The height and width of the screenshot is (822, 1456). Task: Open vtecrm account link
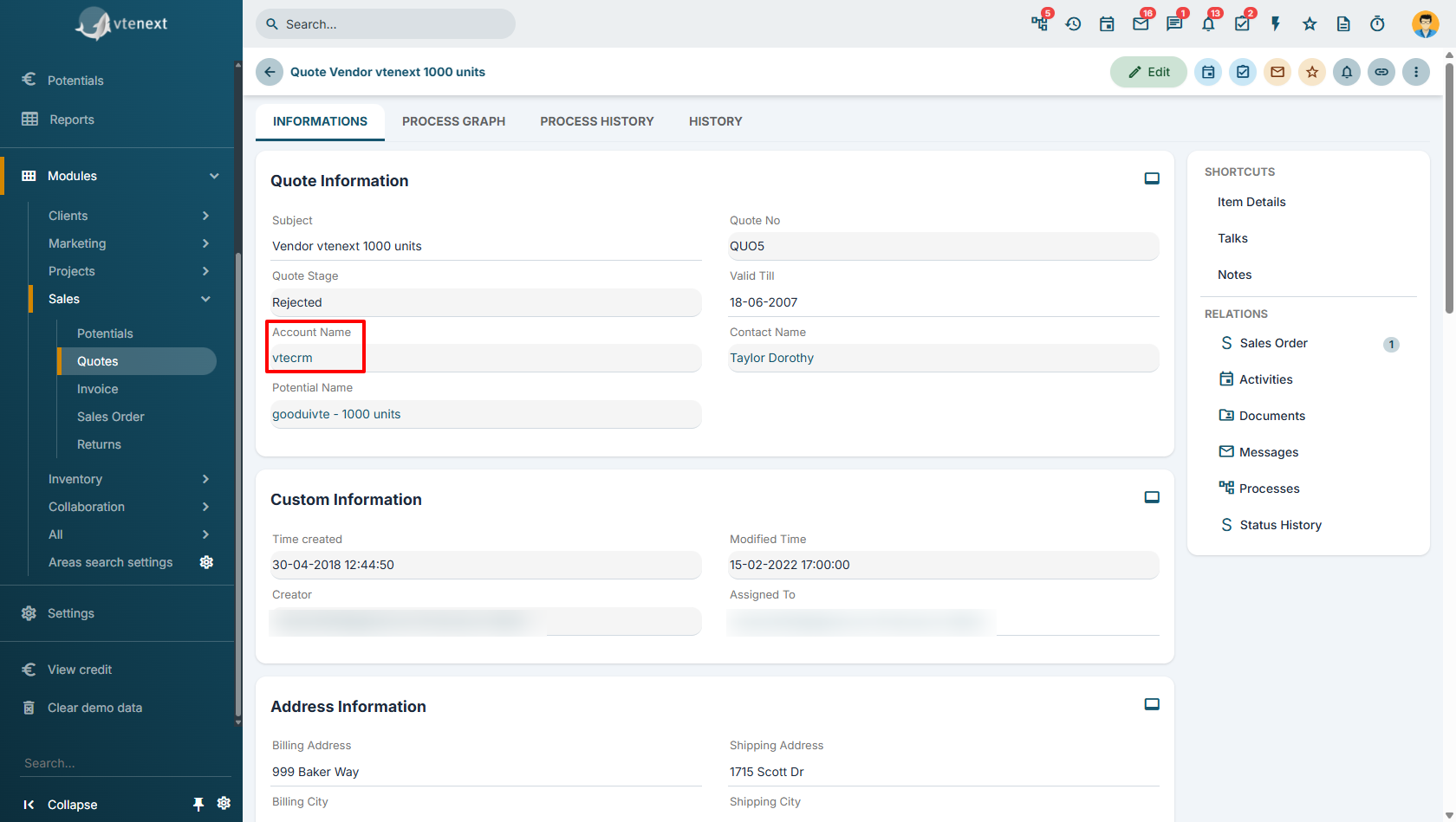tap(292, 358)
